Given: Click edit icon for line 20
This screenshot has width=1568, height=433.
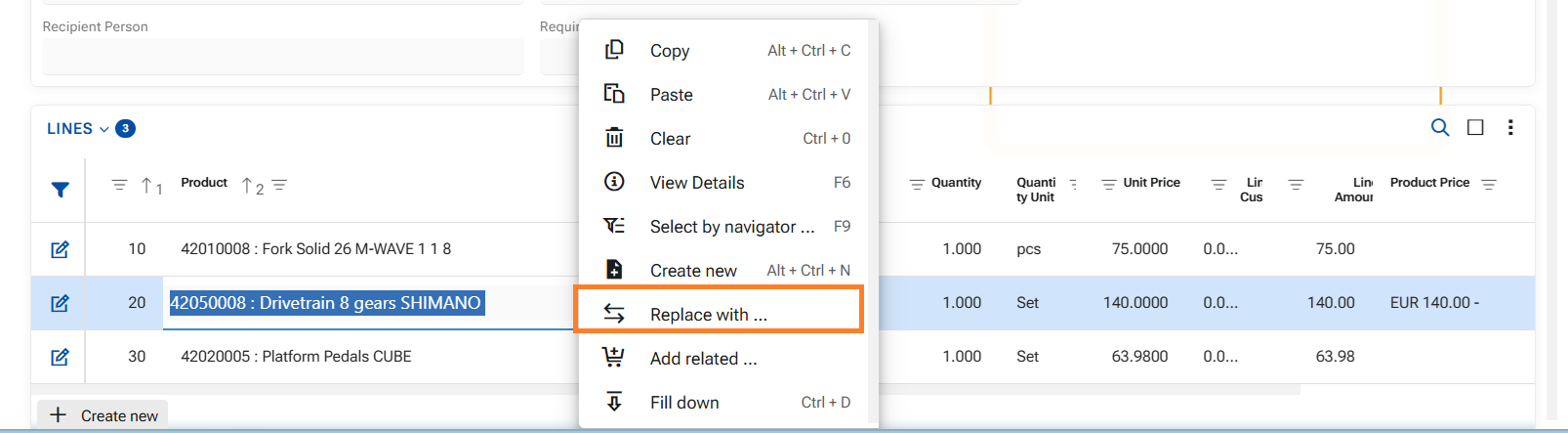Looking at the screenshot, I should pyautogui.click(x=60, y=303).
